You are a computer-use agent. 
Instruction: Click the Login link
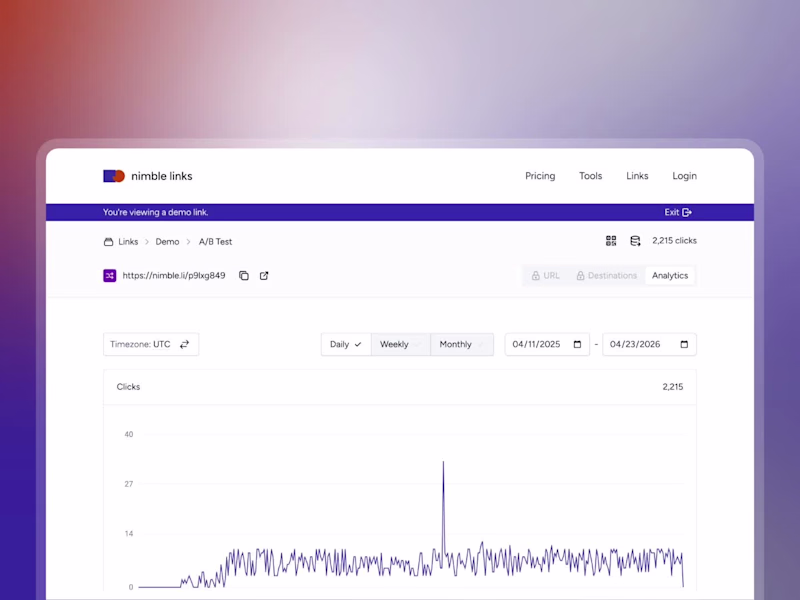coord(684,176)
